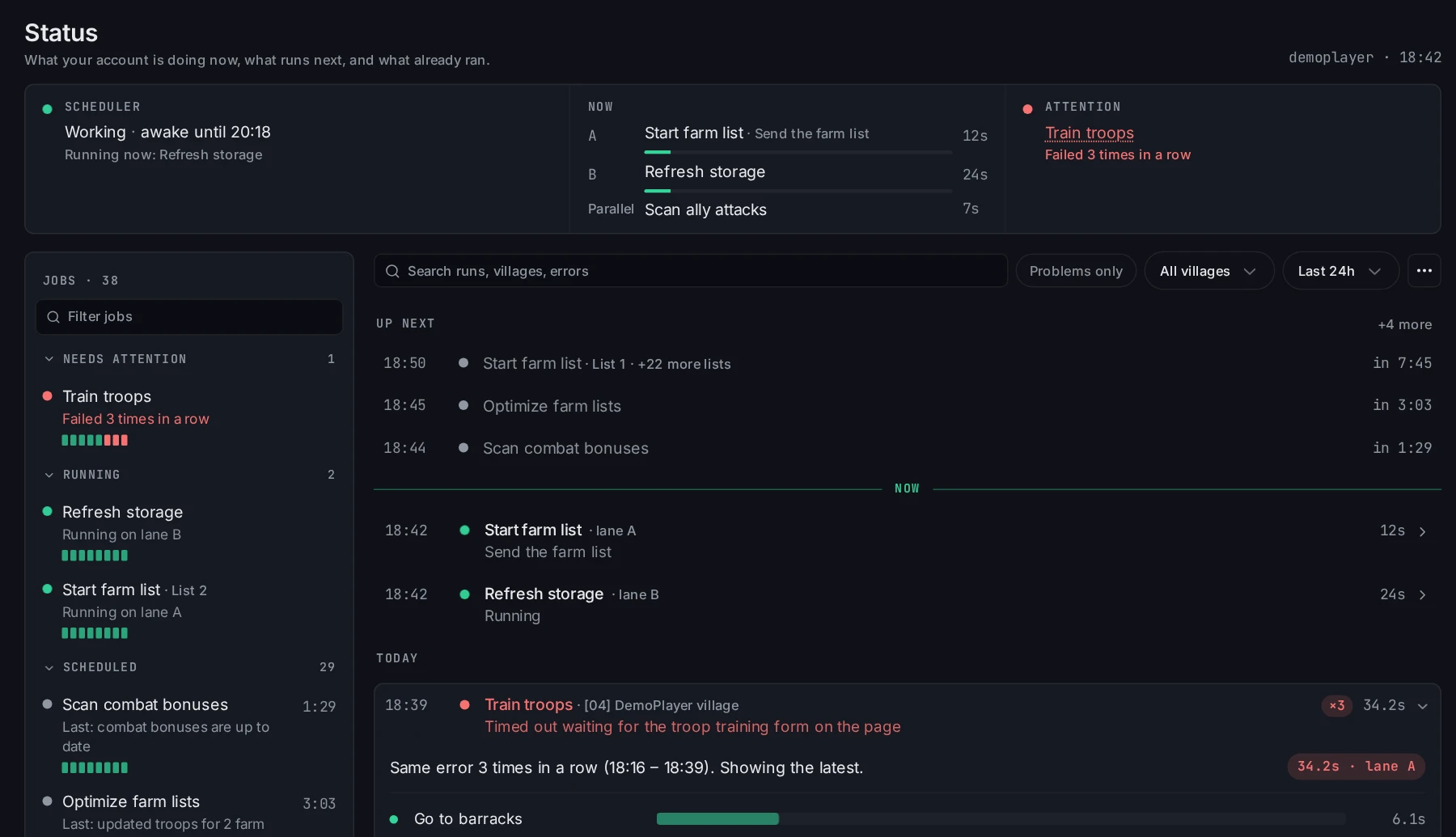The height and width of the screenshot is (837, 1456).
Task: Open the Train troops link under ATTENTION
Action: click(1089, 133)
